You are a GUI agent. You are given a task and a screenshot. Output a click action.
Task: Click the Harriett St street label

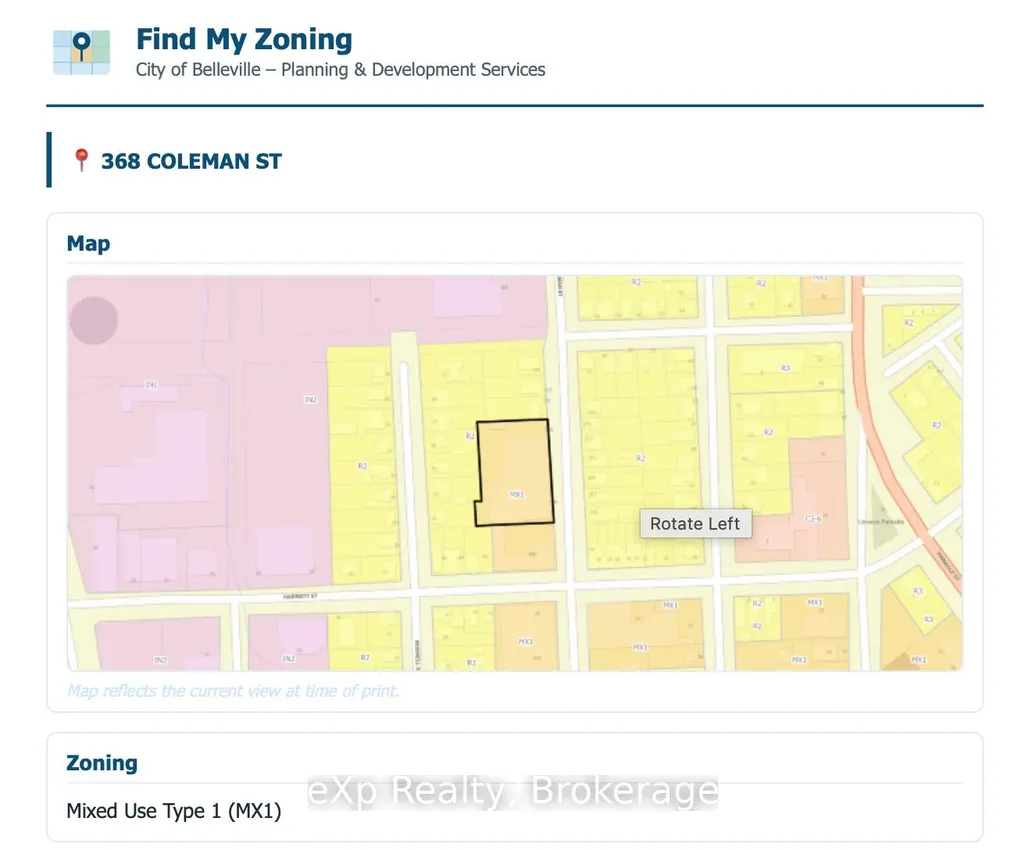[x=300, y=596]
